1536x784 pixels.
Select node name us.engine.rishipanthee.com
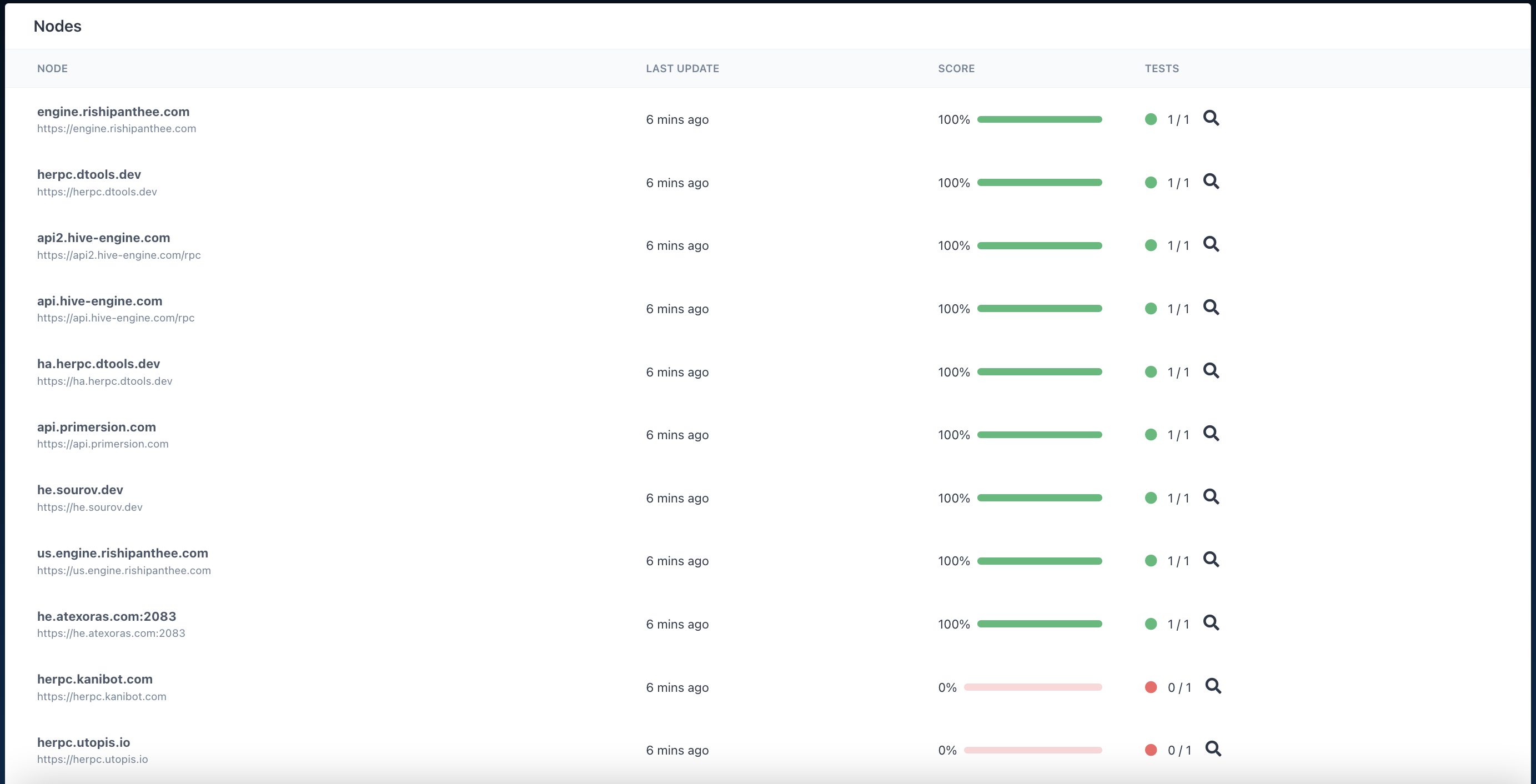[122, 553]
